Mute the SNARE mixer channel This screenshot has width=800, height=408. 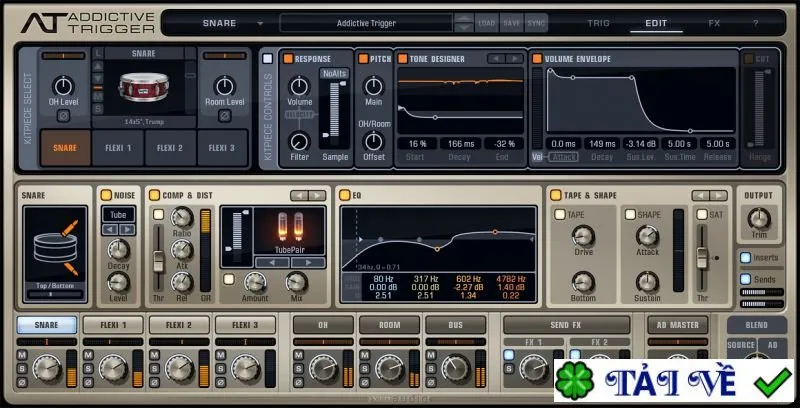[x=22, y=355]
